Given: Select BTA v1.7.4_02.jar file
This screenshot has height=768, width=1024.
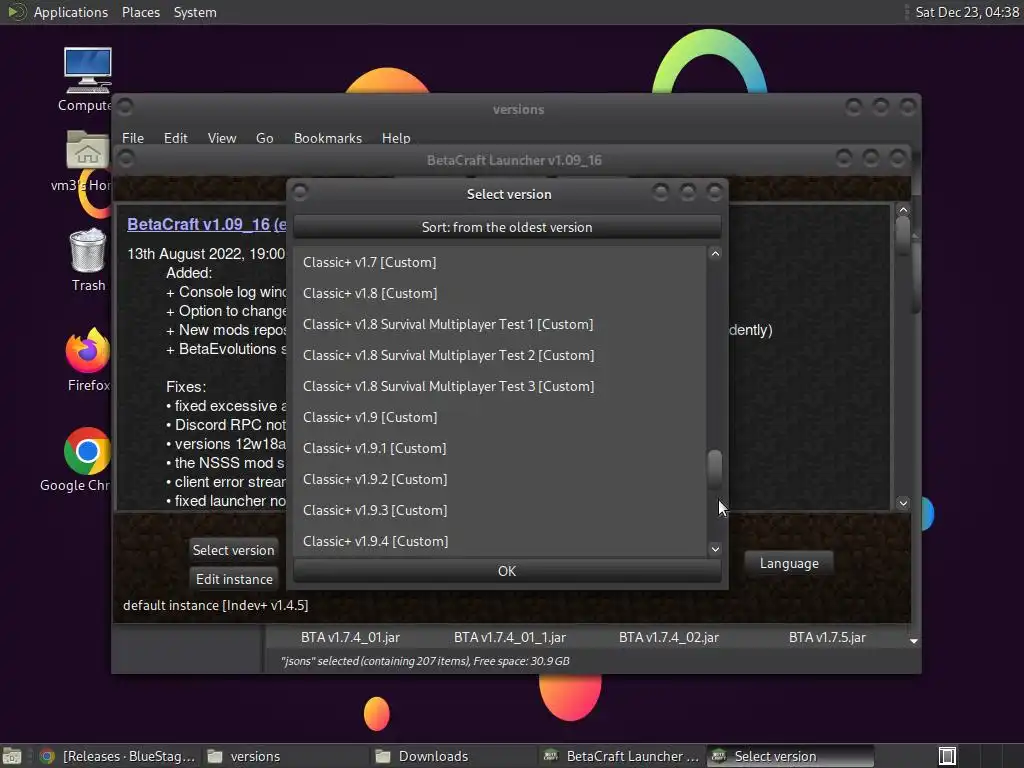Looking at the screenshot, I should [x=669, y=637].
